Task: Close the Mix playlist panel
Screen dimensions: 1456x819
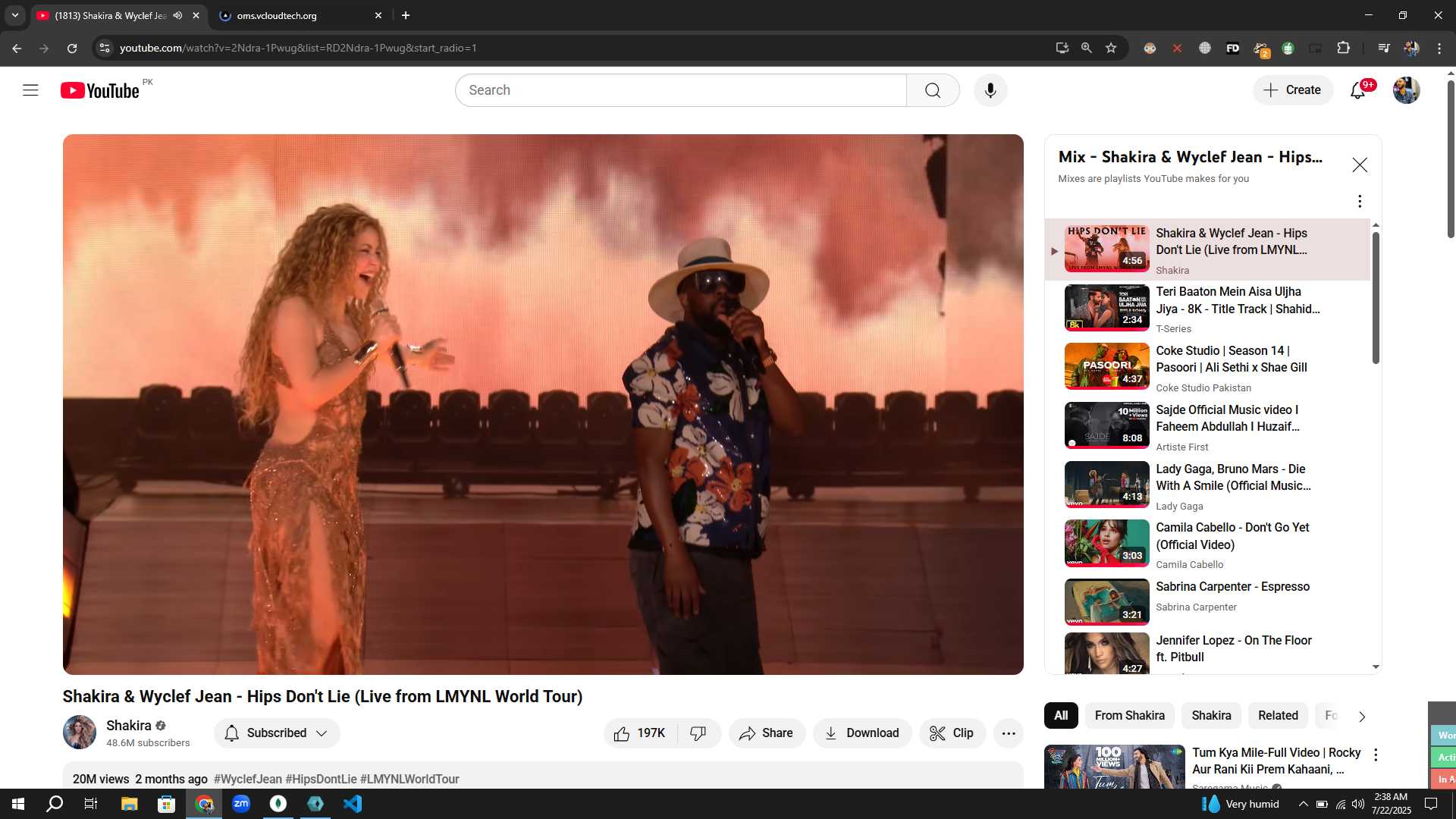Action: [1360, 165]
